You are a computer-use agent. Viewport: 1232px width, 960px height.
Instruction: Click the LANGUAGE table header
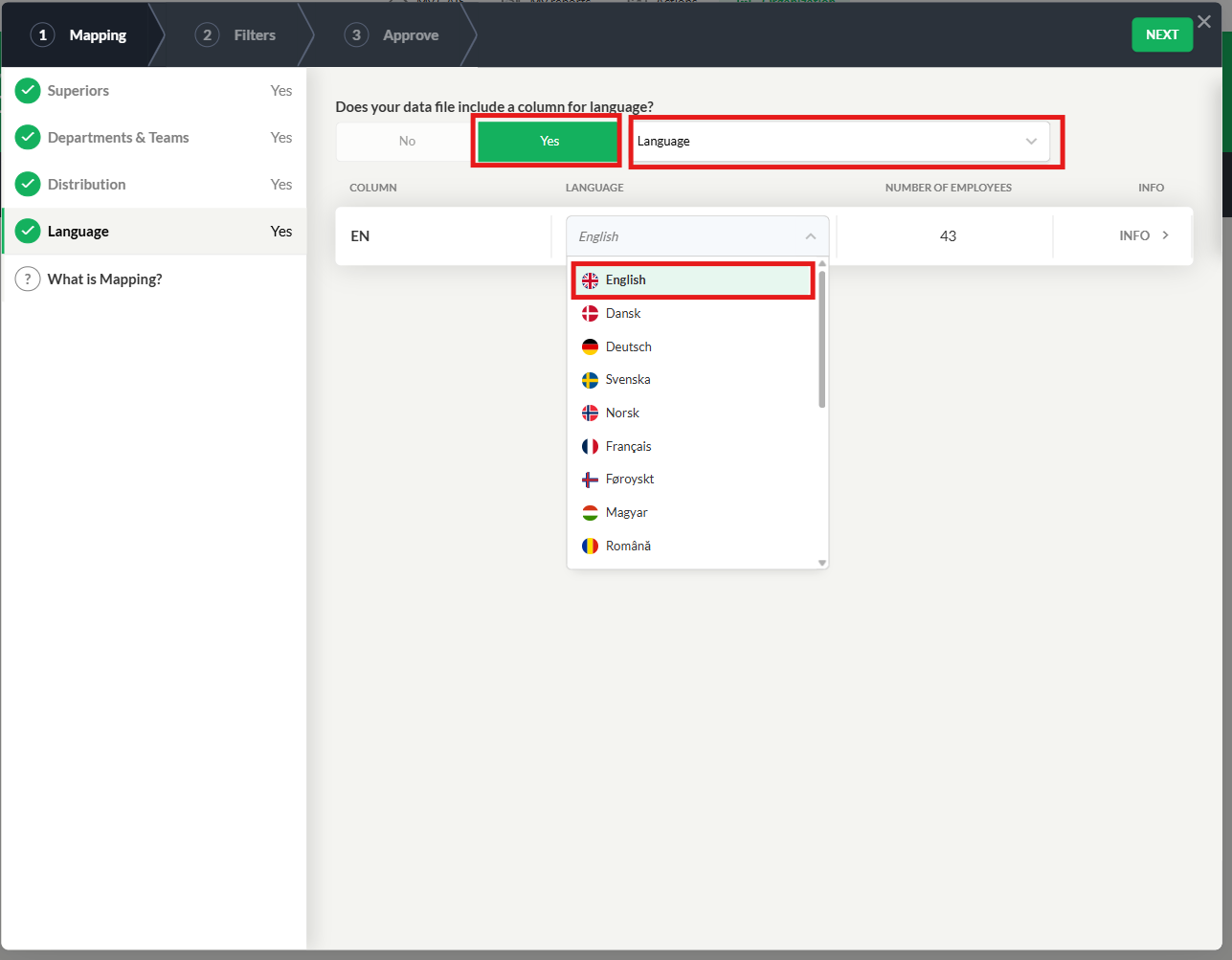594,188
